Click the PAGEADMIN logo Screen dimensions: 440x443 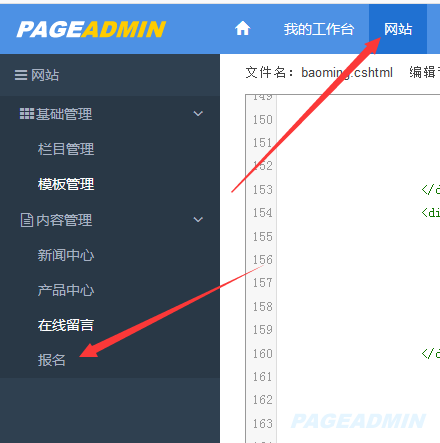pos(91,29)
